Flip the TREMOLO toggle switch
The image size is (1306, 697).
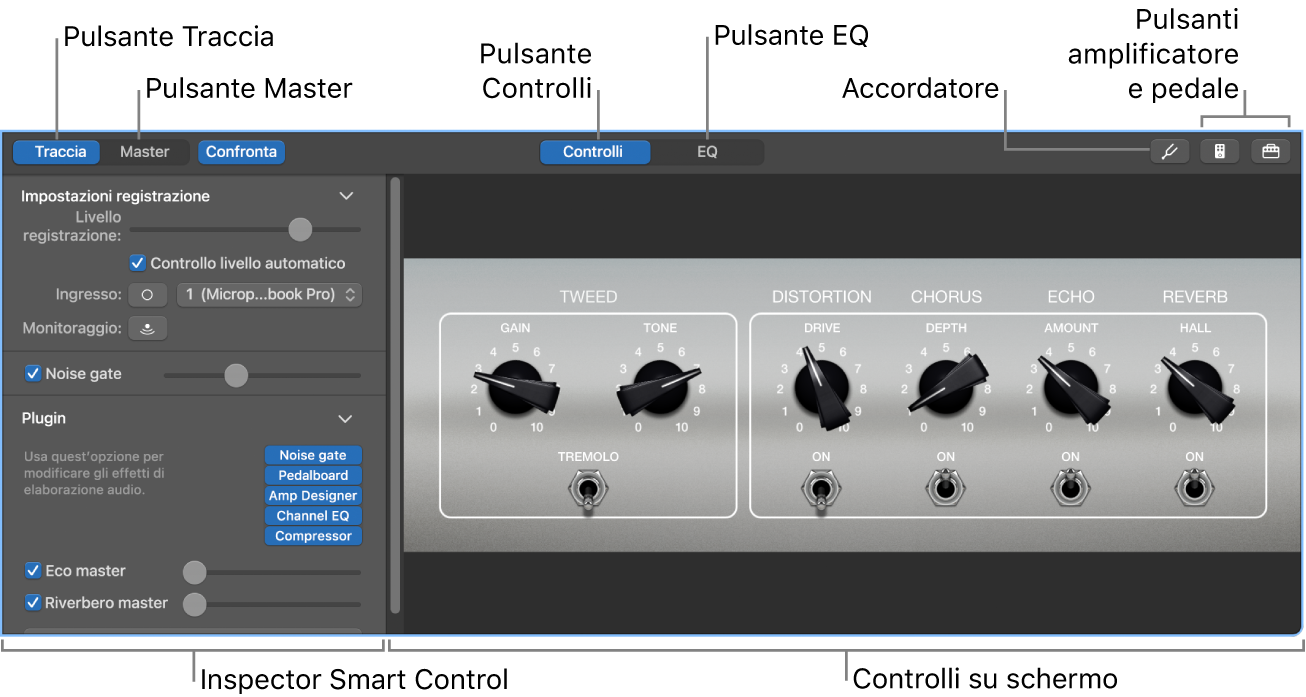(589, 490)
